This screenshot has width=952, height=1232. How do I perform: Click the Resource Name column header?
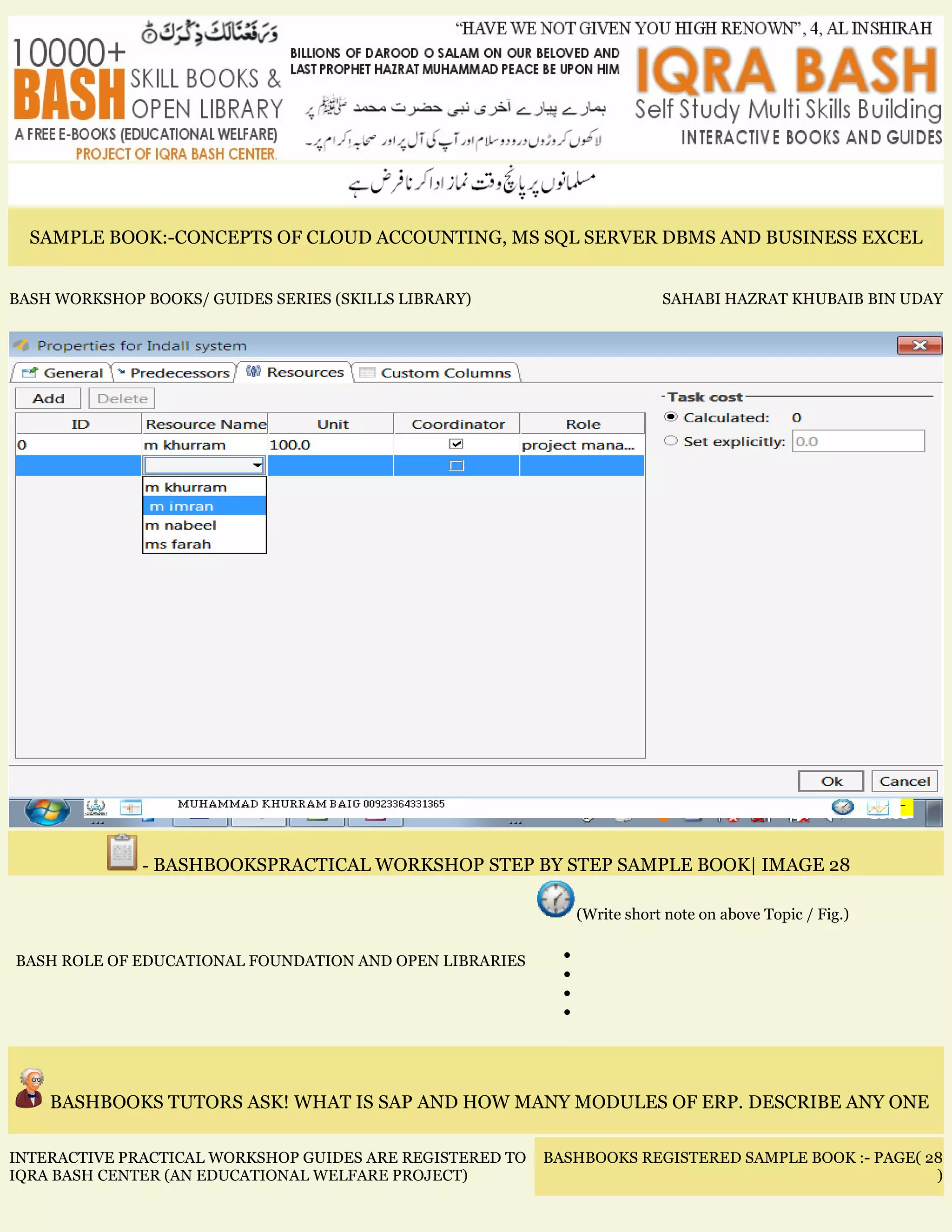(x=205, y=424)
